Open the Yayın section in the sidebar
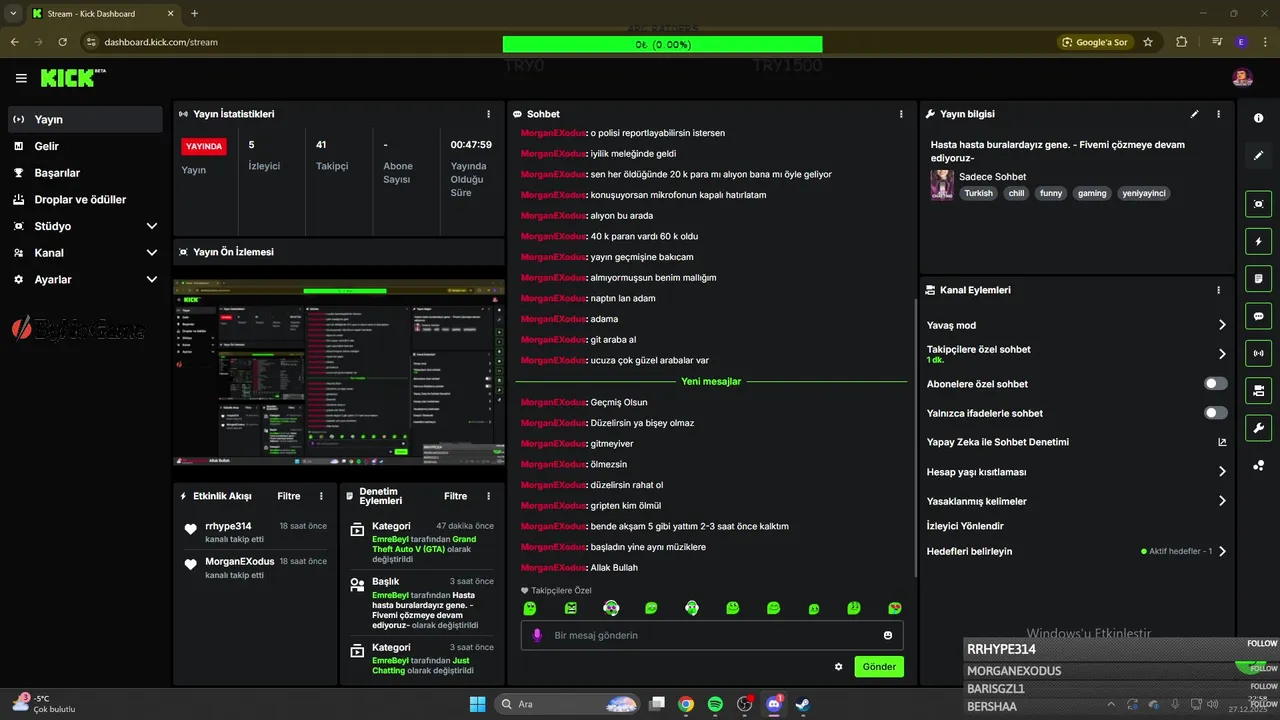The height and width of the screenshot is (720, 1280). [x=85, y=119]
